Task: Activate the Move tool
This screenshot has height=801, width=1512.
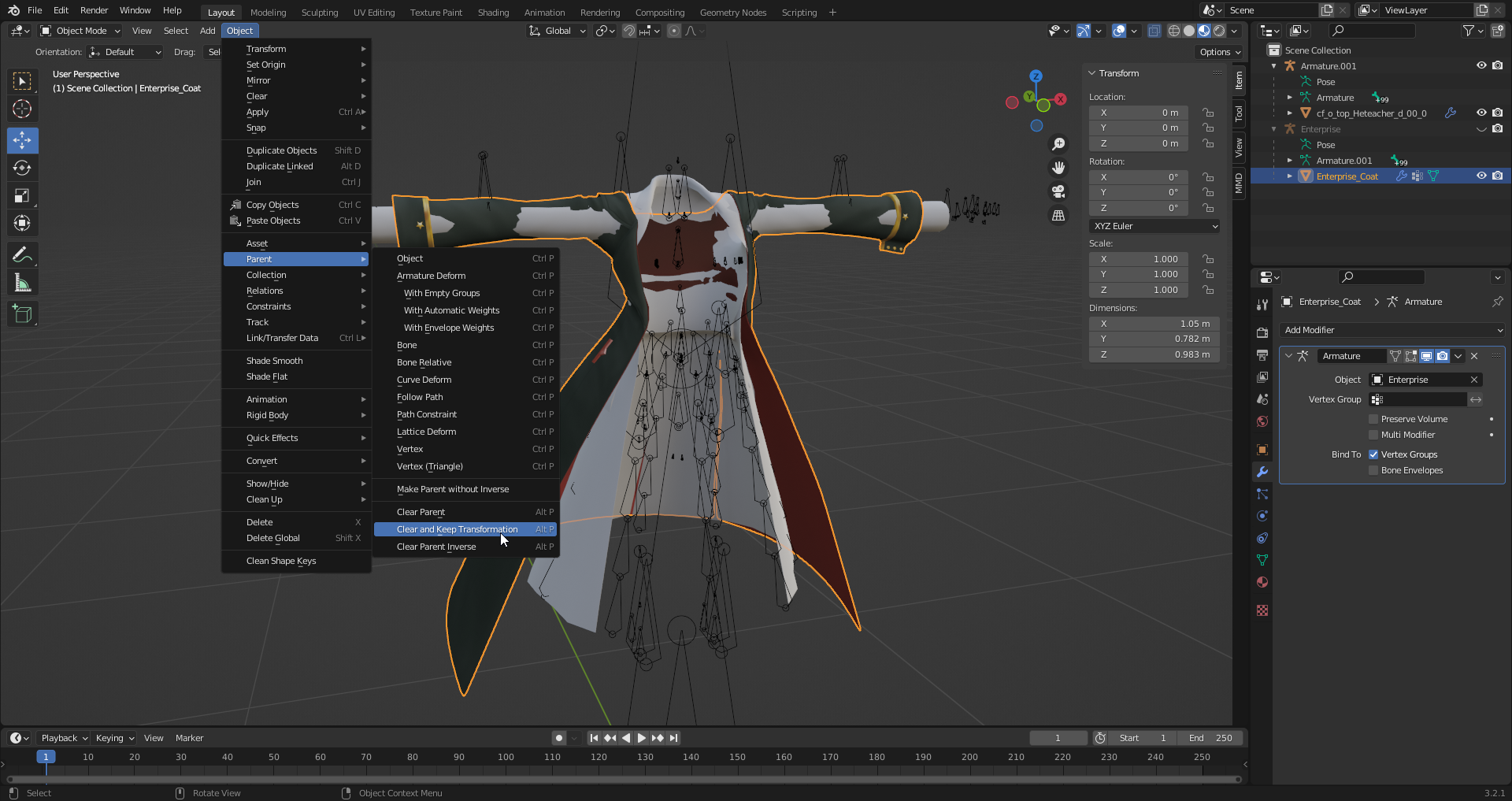Action: pyautogui.click(x=22, y=140)
